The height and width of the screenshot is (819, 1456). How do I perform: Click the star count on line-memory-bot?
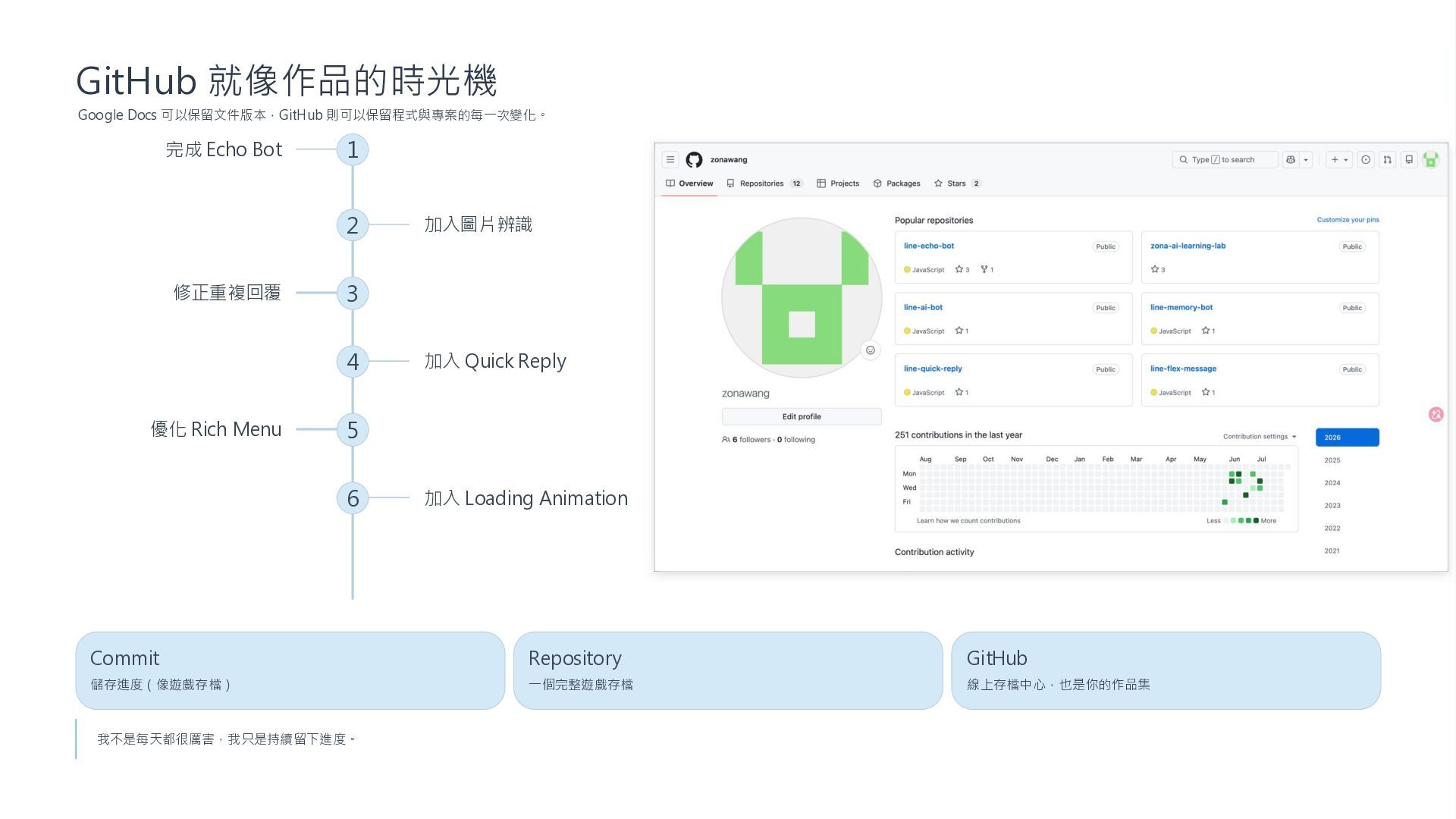click(x=1208, y=331)
